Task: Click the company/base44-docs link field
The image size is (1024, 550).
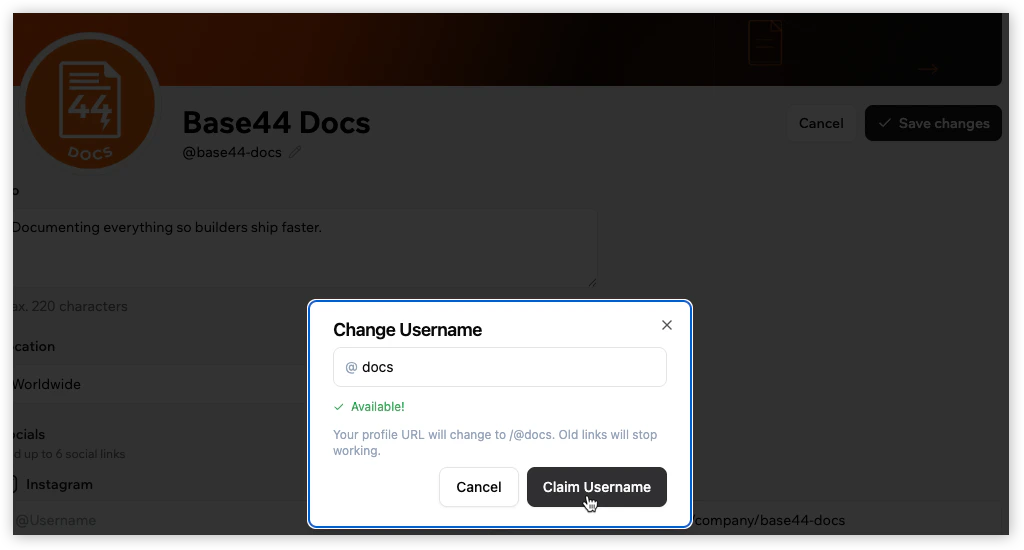Action: click(846, 521)
